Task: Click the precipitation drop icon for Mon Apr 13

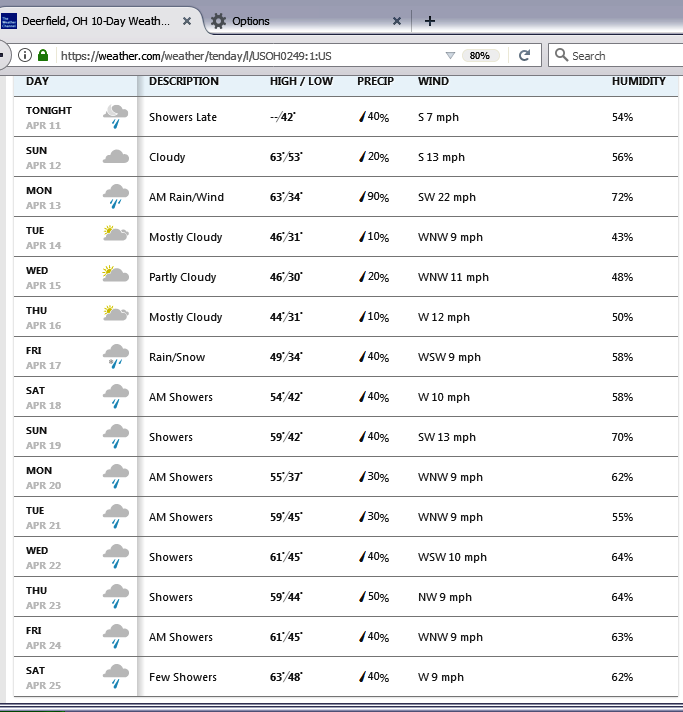Action: pyautogui.click(x=362, y=197)
